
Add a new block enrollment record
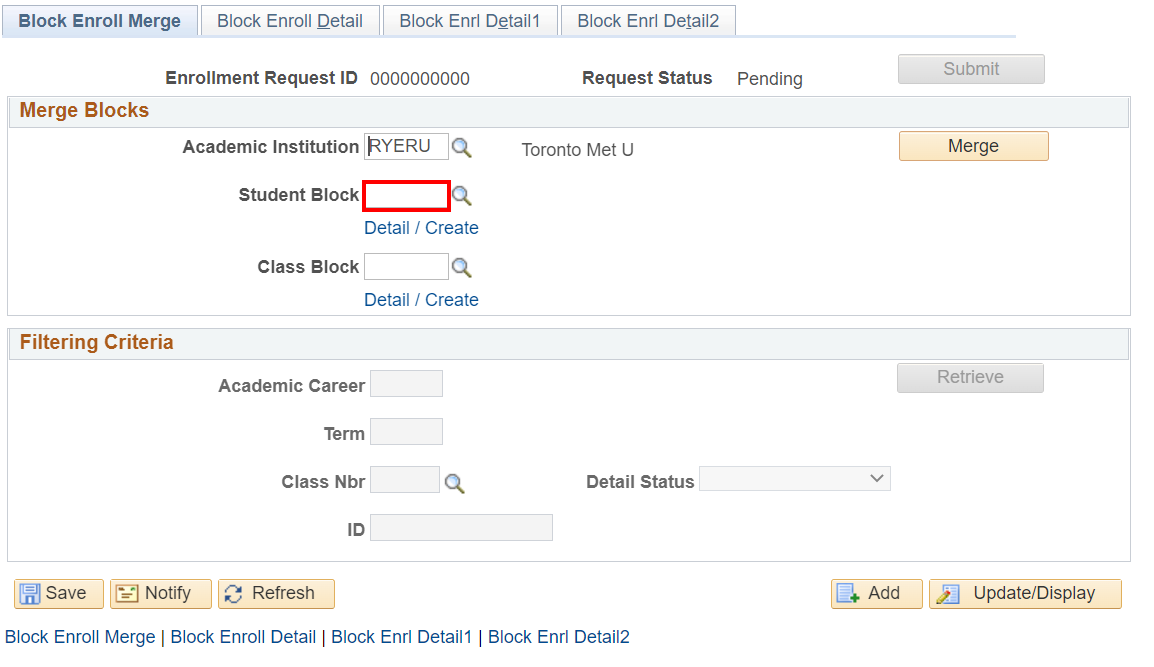pos(869,593)
